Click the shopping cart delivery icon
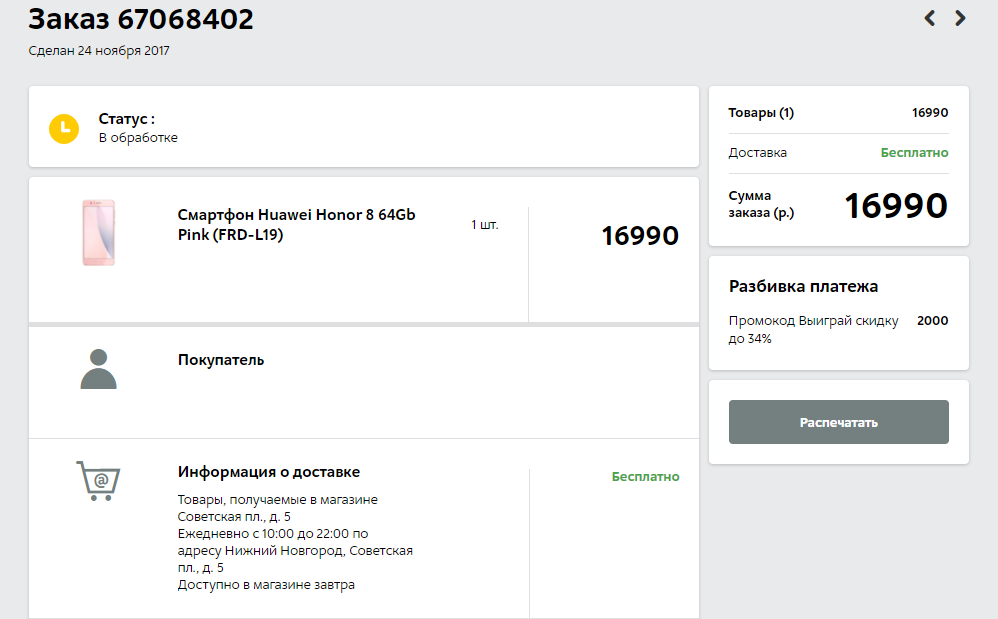The height and width of the screenshot is (619, 998). pyautogui.click(x=98, y=481)
